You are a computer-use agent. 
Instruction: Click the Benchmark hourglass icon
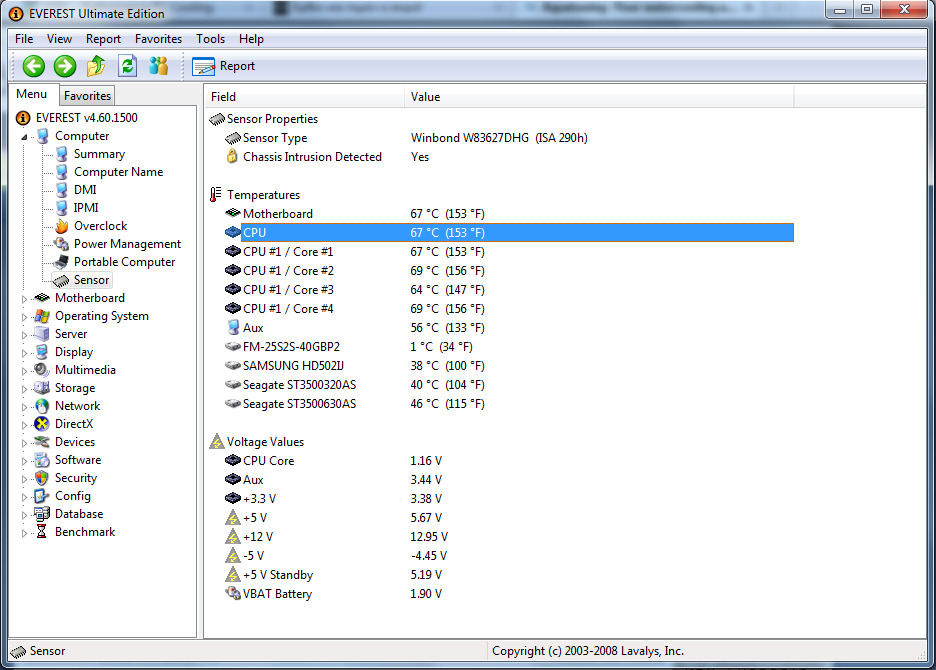coord(41,531)
